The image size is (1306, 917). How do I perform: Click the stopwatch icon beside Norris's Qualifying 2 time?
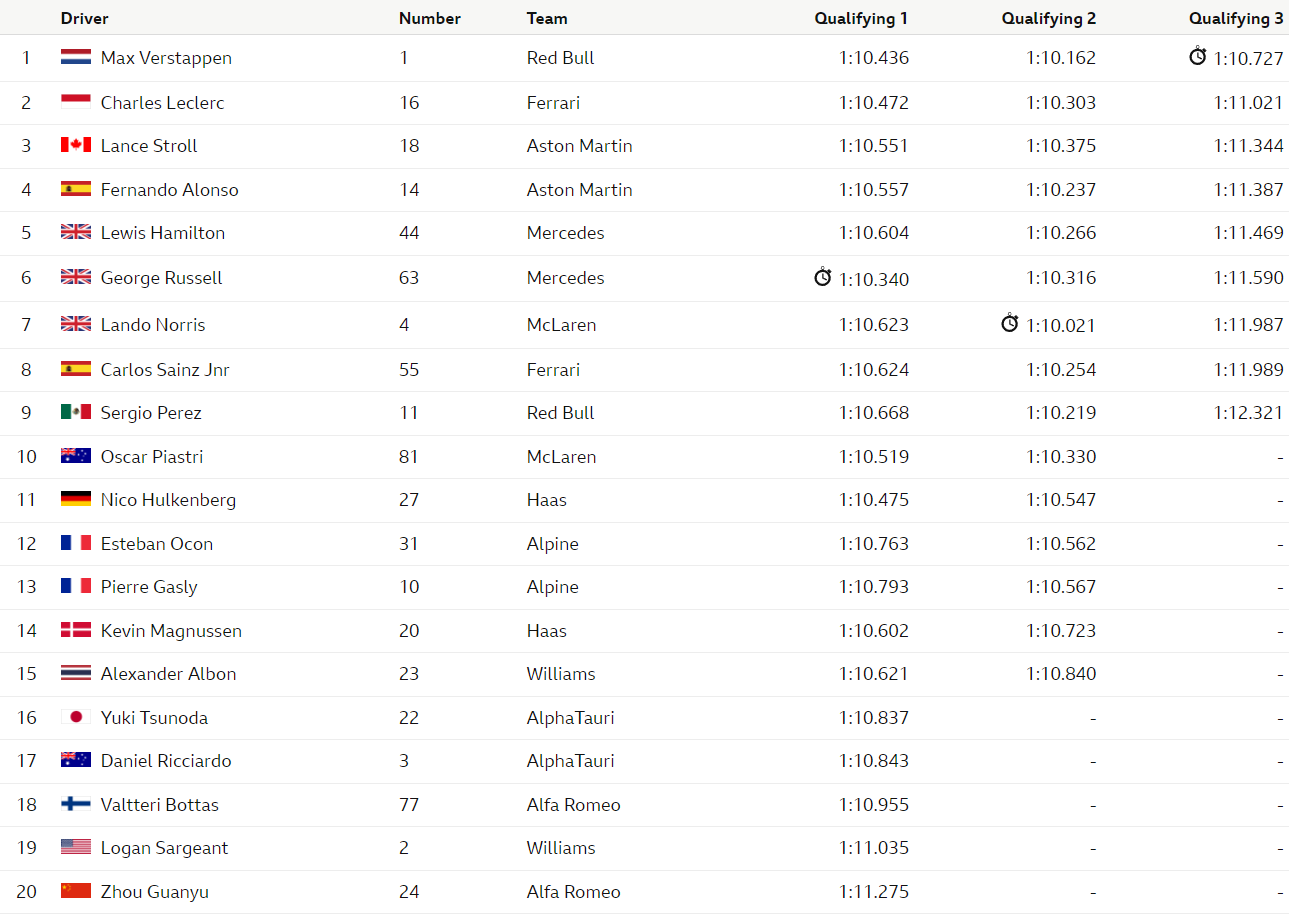pos(1009,323)
